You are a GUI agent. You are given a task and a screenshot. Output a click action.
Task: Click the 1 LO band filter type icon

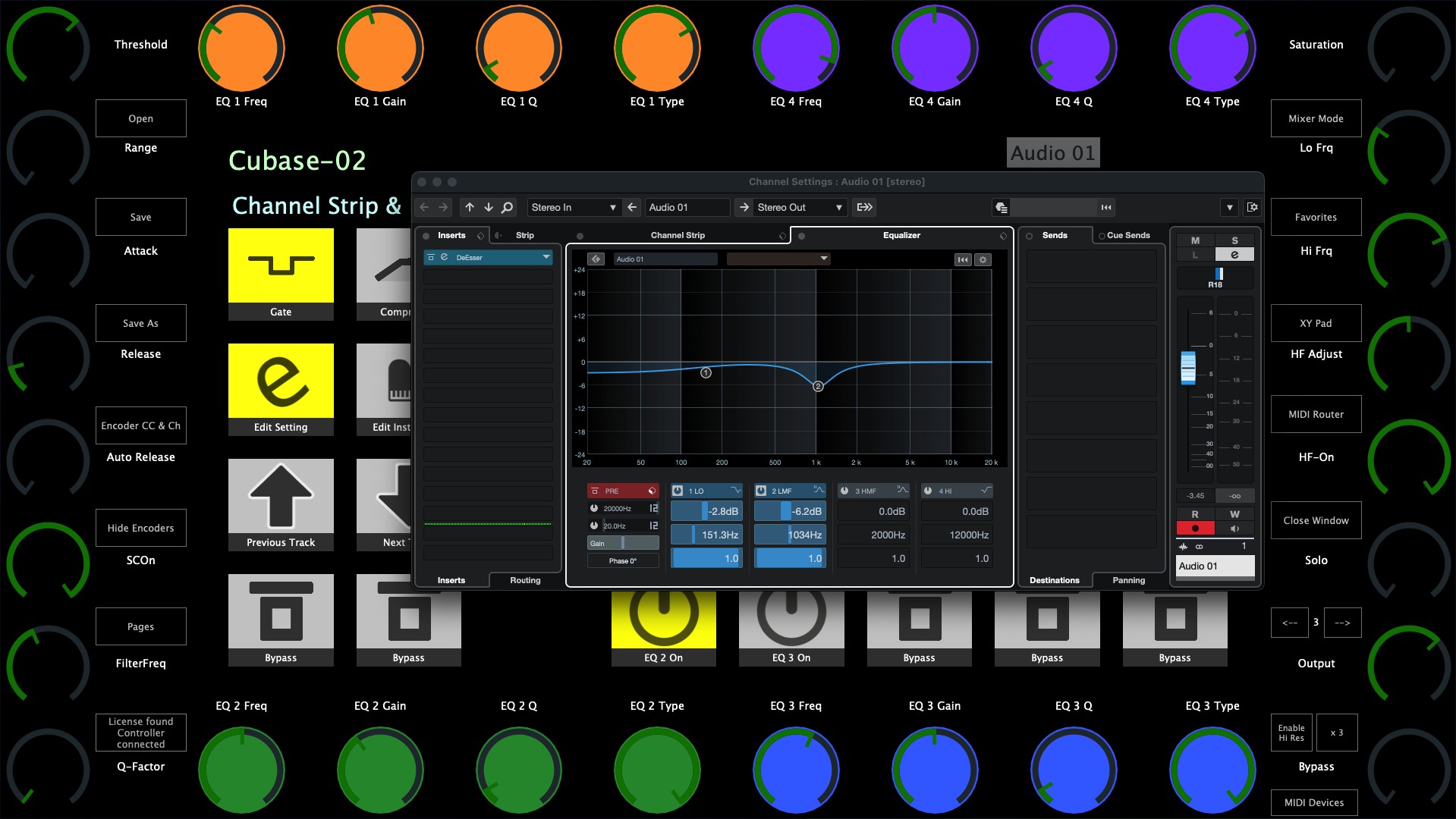click(735, 491)
